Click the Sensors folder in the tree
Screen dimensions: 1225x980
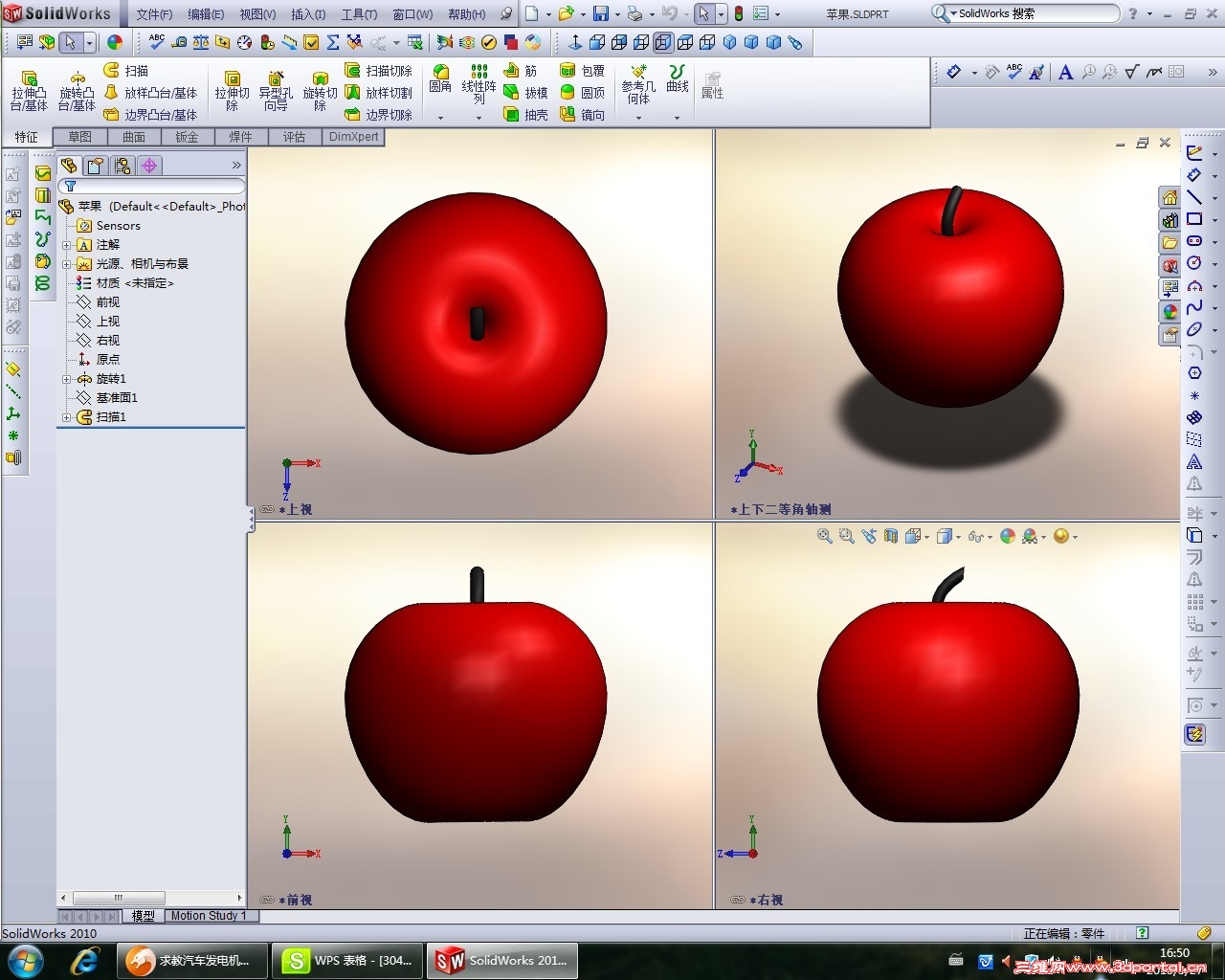tap(109, 226)
